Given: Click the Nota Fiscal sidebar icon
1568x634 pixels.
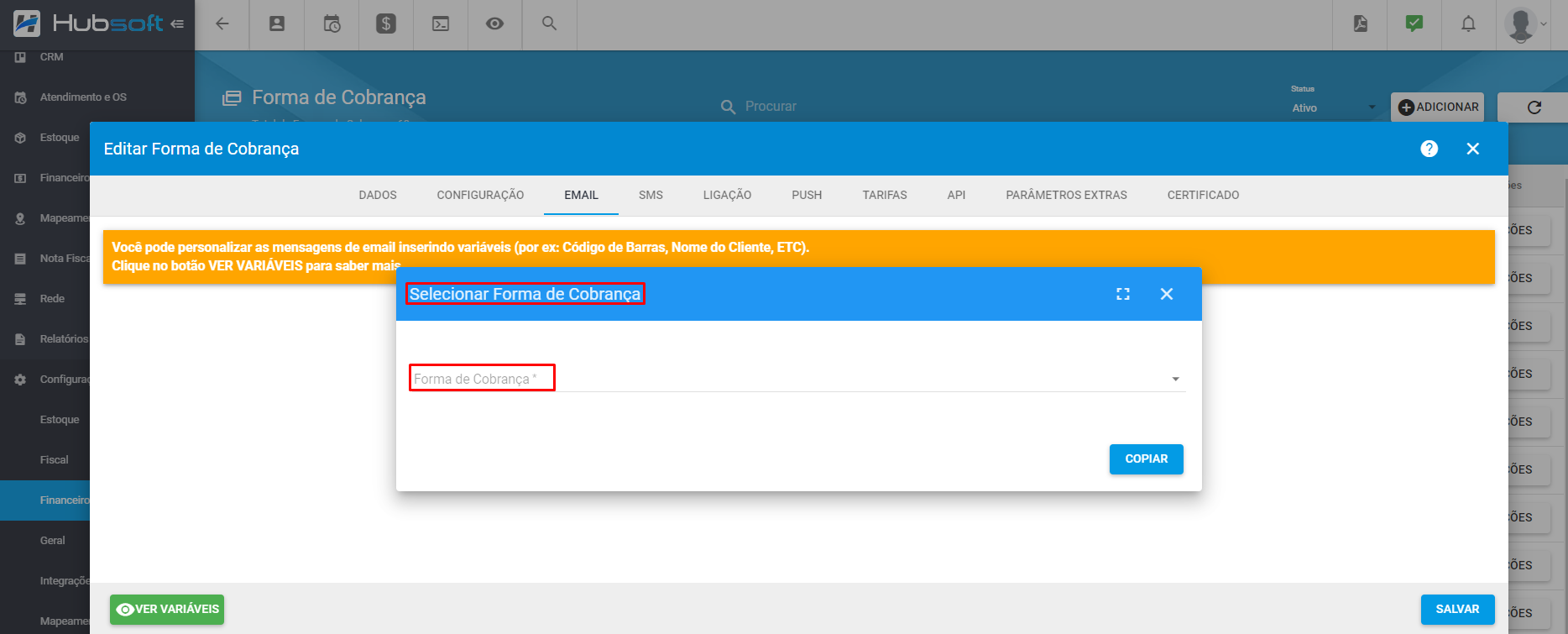Looking at the screenshot, I should click(20, 259).
